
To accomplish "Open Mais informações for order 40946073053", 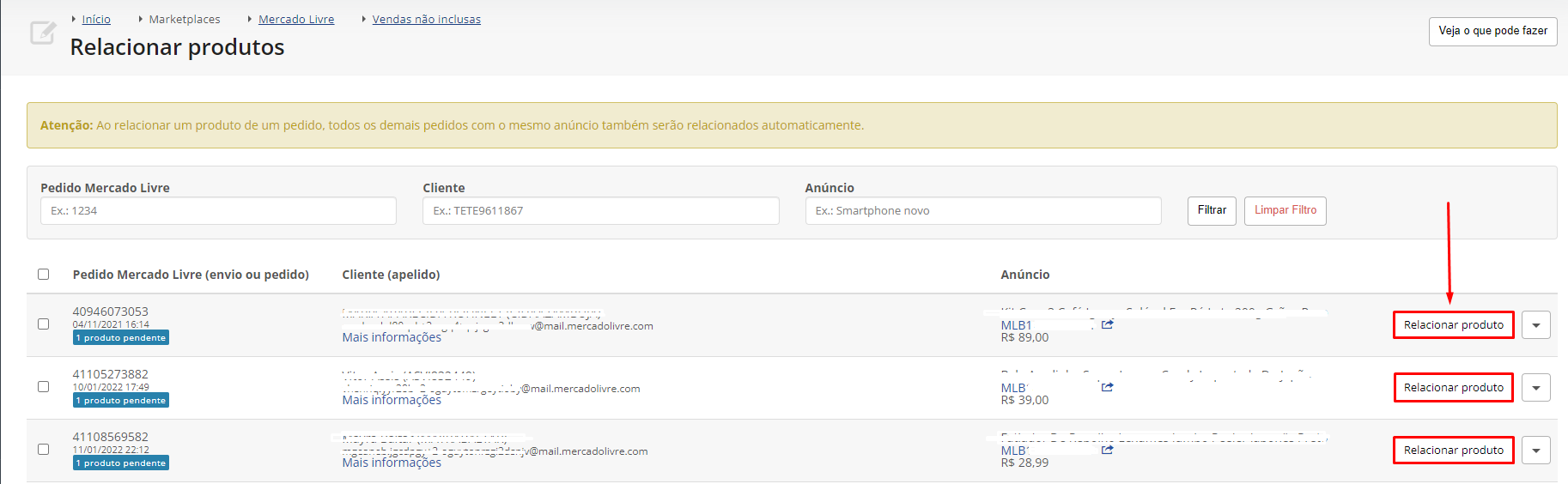I will click(392, 337).
